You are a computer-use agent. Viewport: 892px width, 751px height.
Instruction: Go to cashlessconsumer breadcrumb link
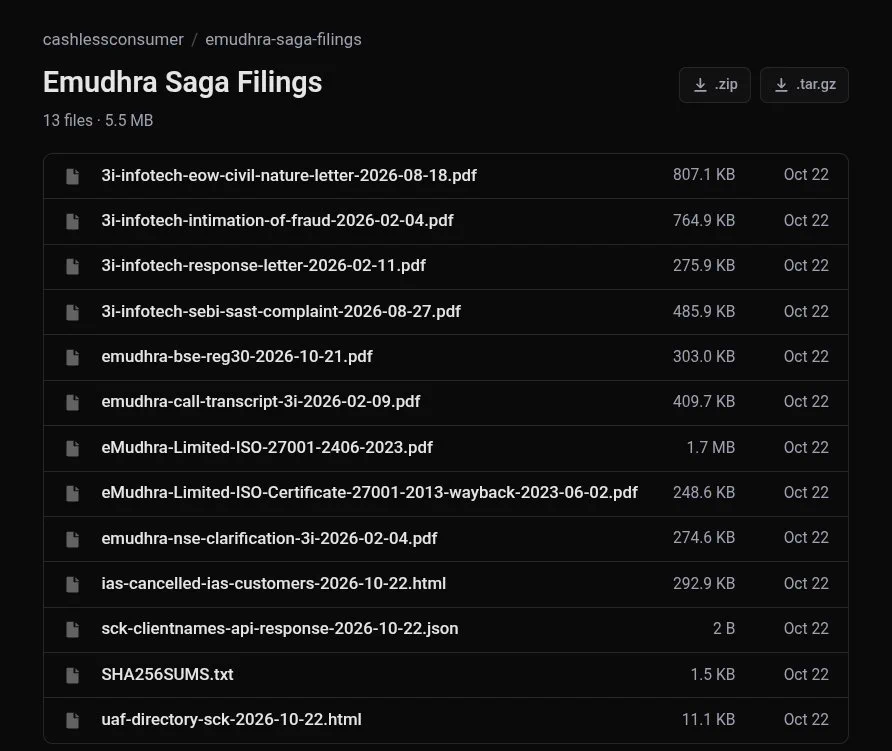[113, 39]
